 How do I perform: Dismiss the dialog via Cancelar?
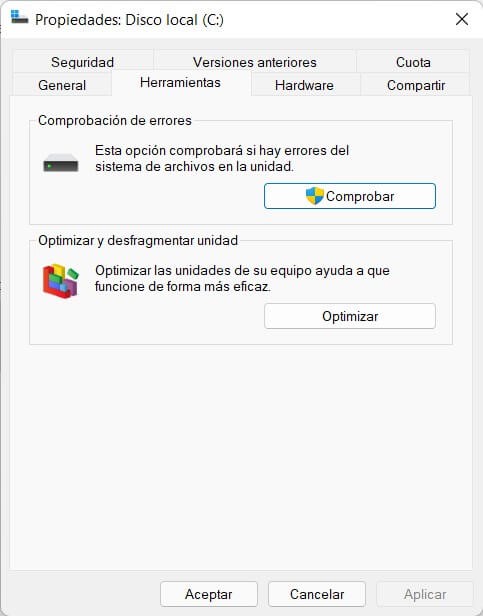[x=317, y=594]
